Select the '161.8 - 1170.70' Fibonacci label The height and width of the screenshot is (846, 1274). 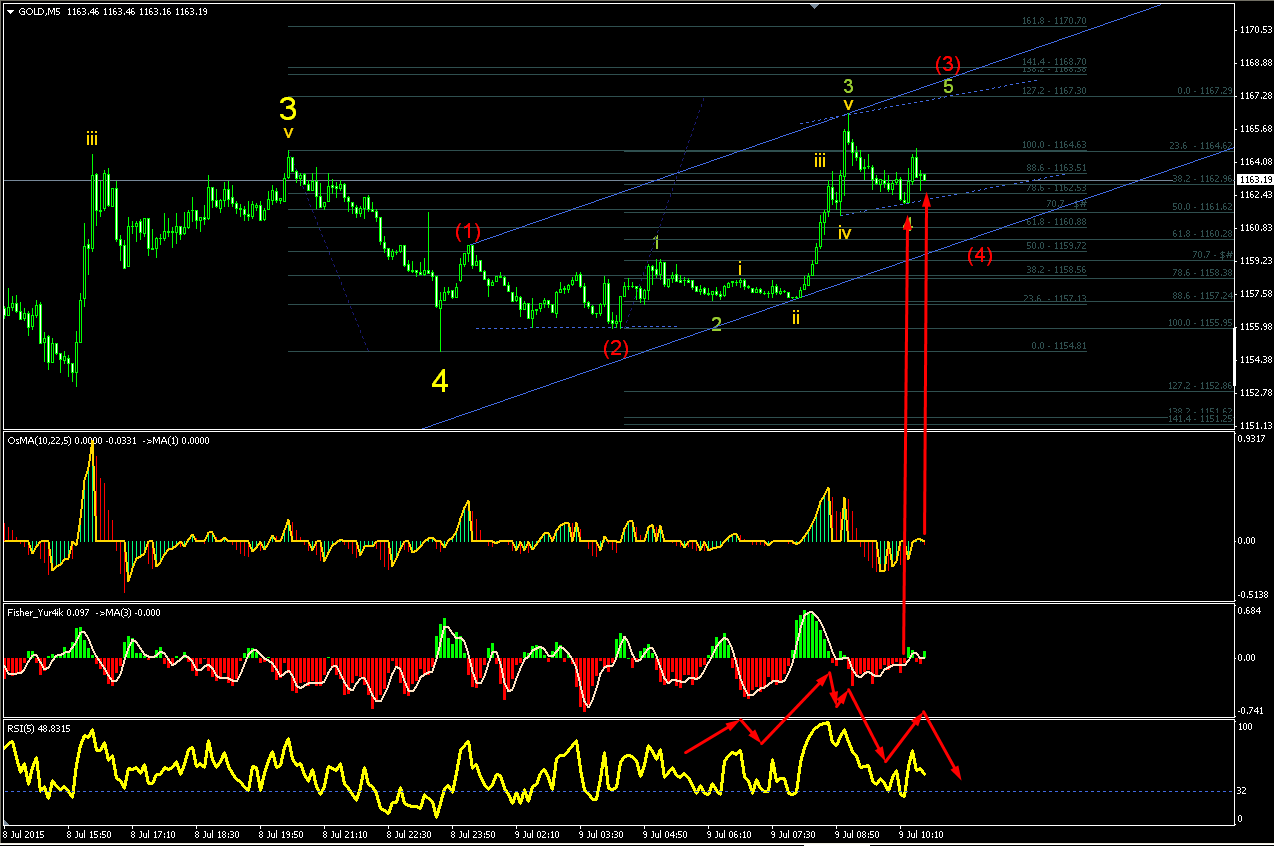pos(1053,21)
